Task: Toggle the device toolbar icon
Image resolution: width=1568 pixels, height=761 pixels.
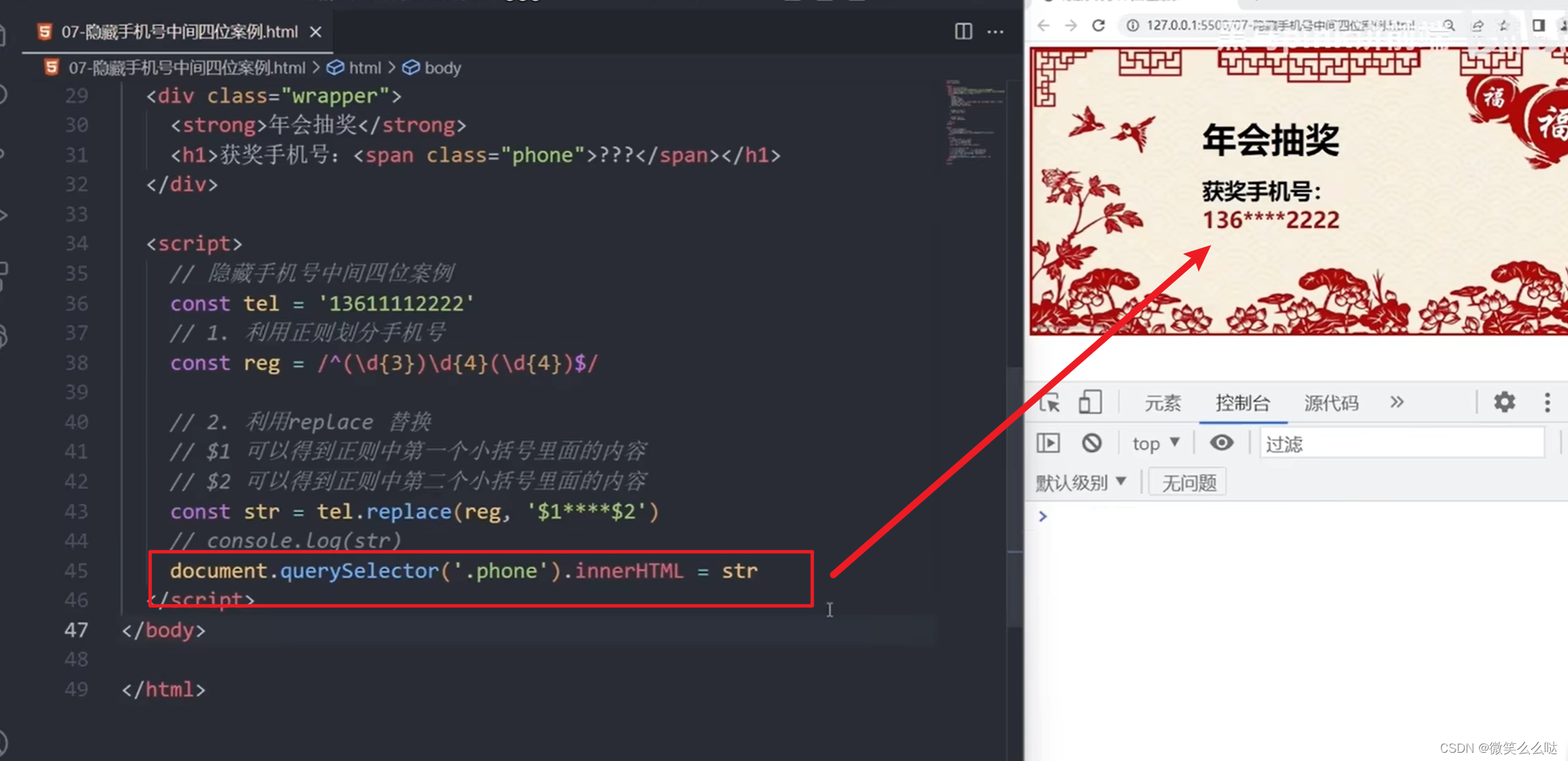Action: (1089, 402)
